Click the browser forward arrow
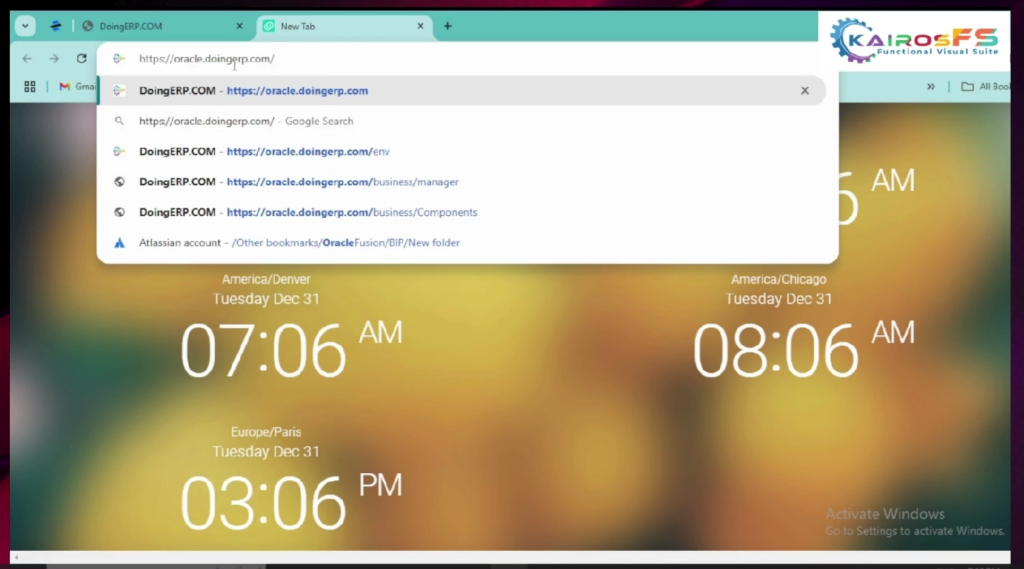Screen dimensions: 1024x569 tap(54, 59)
